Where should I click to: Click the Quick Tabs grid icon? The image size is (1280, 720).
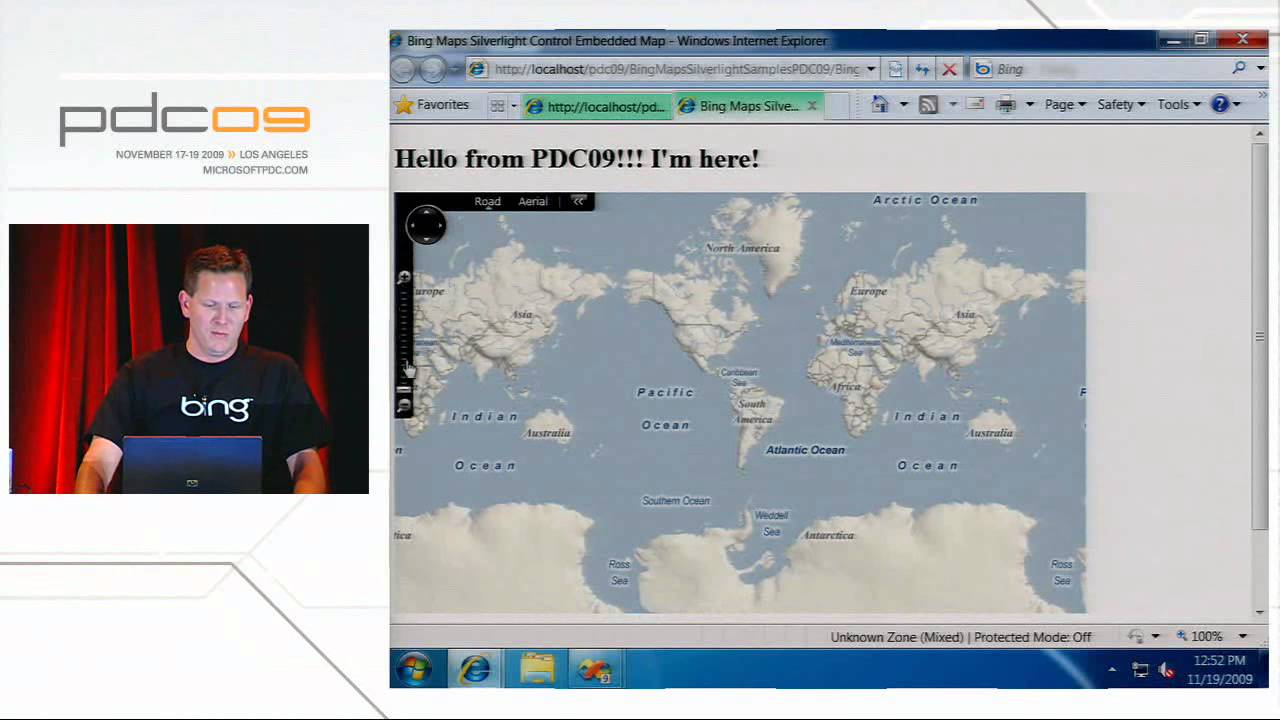pyautogui.click(x=497, y=105)
